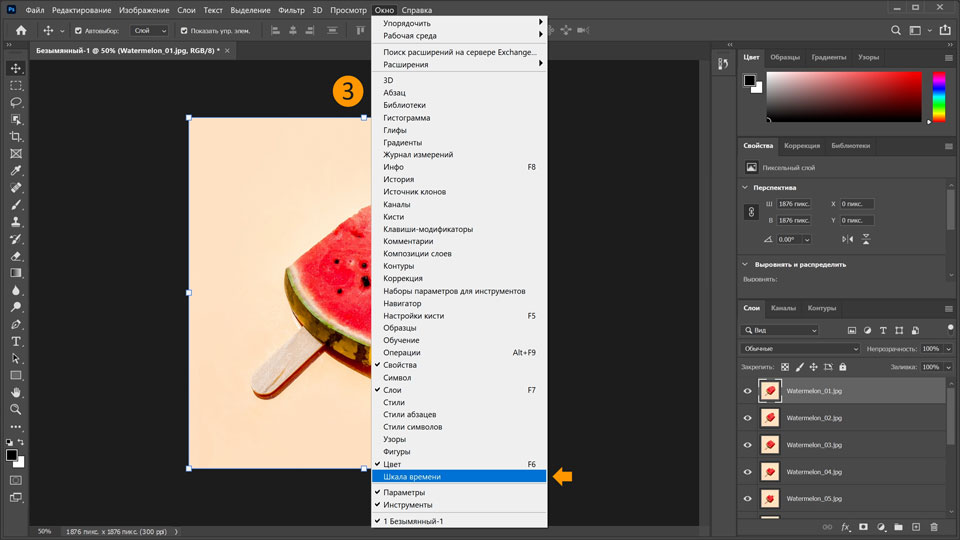960x540 pixels.
Task: Hide the Watermelon_01.jpg layer
Action: pos(748,391)
